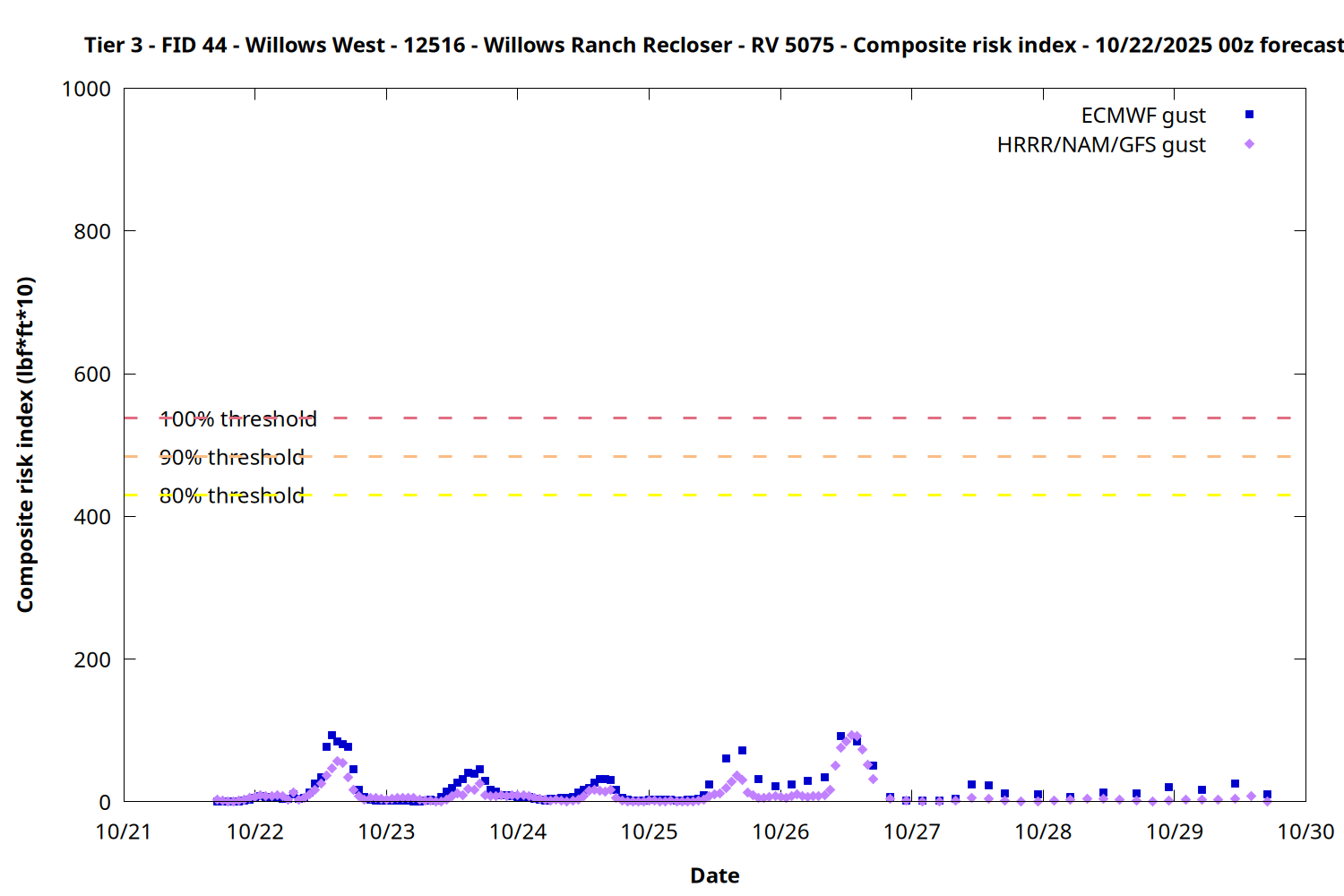Select the 200 y-axis tick label
This screenshot has width=1344, height=896.
coord(92,659)
